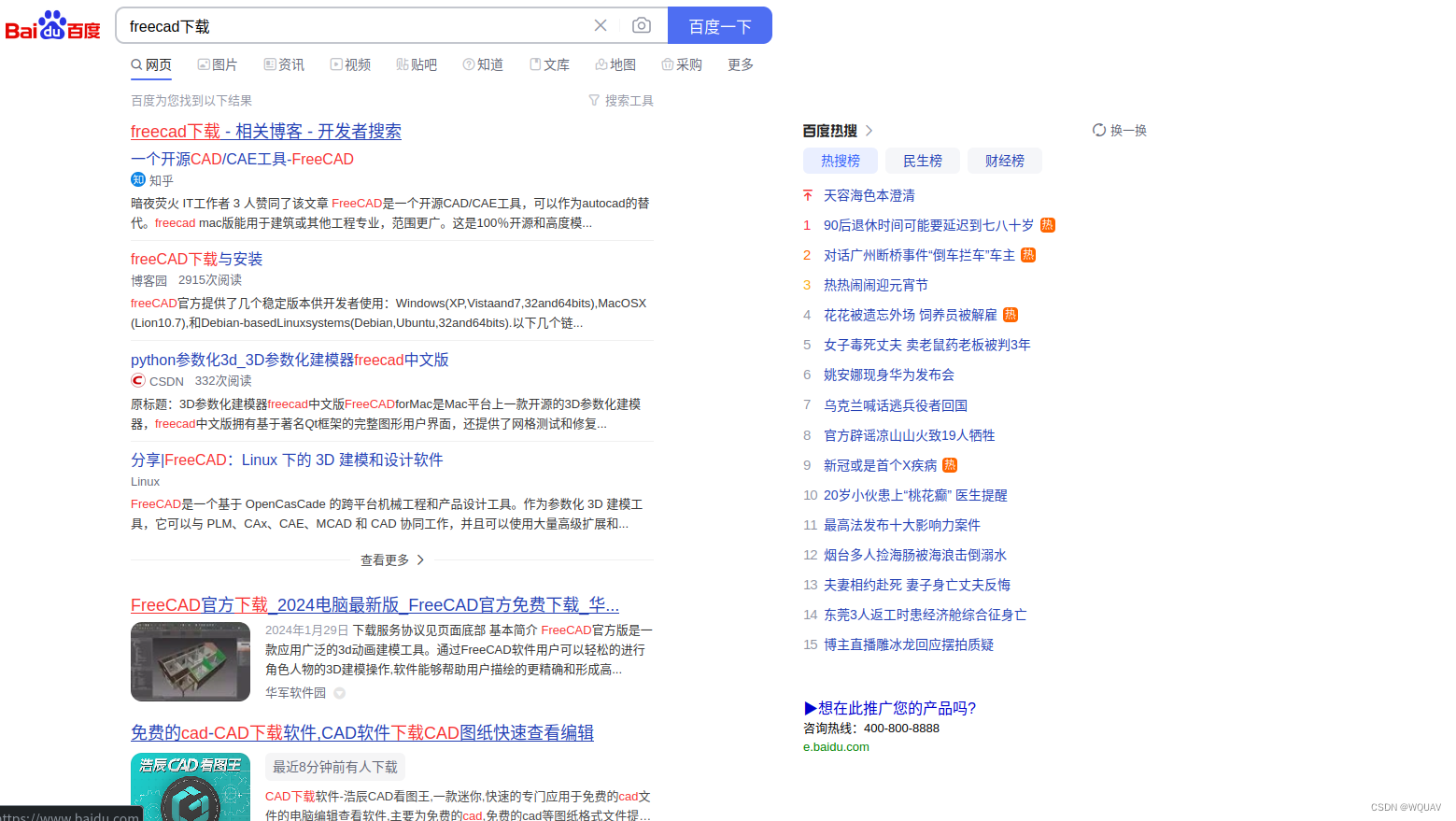Switch to the 图片 tab
This screenshot has width=1456, height=821.
click(218, 64)
